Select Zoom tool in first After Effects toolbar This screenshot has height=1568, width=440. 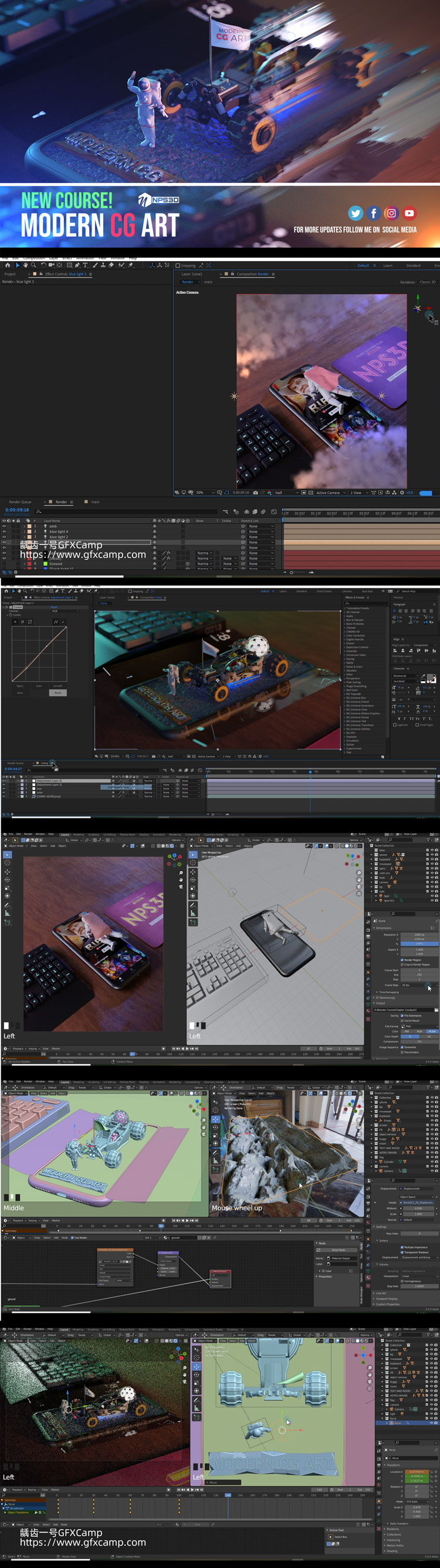[32, 265]
